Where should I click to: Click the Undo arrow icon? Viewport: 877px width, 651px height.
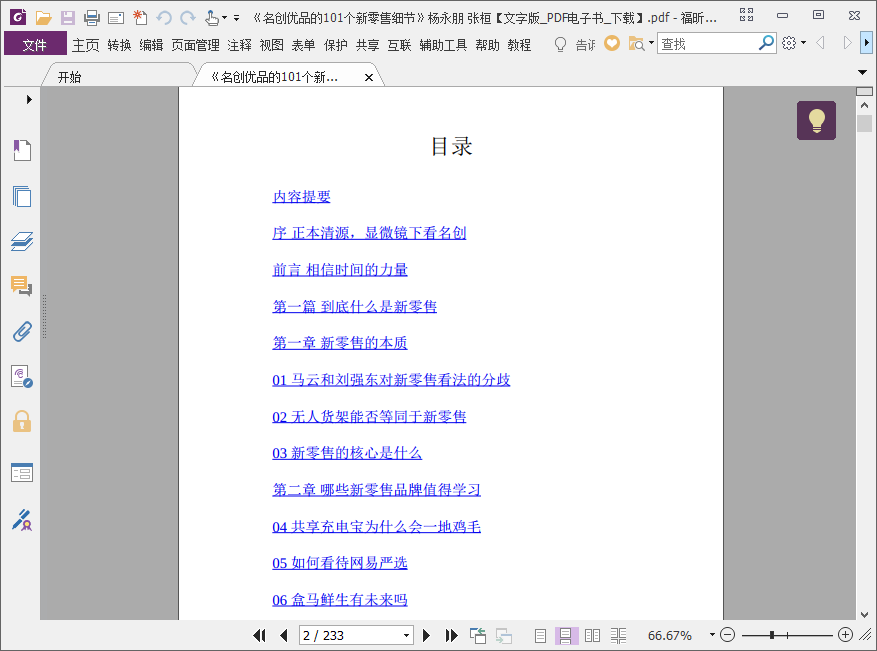point(164,18)
